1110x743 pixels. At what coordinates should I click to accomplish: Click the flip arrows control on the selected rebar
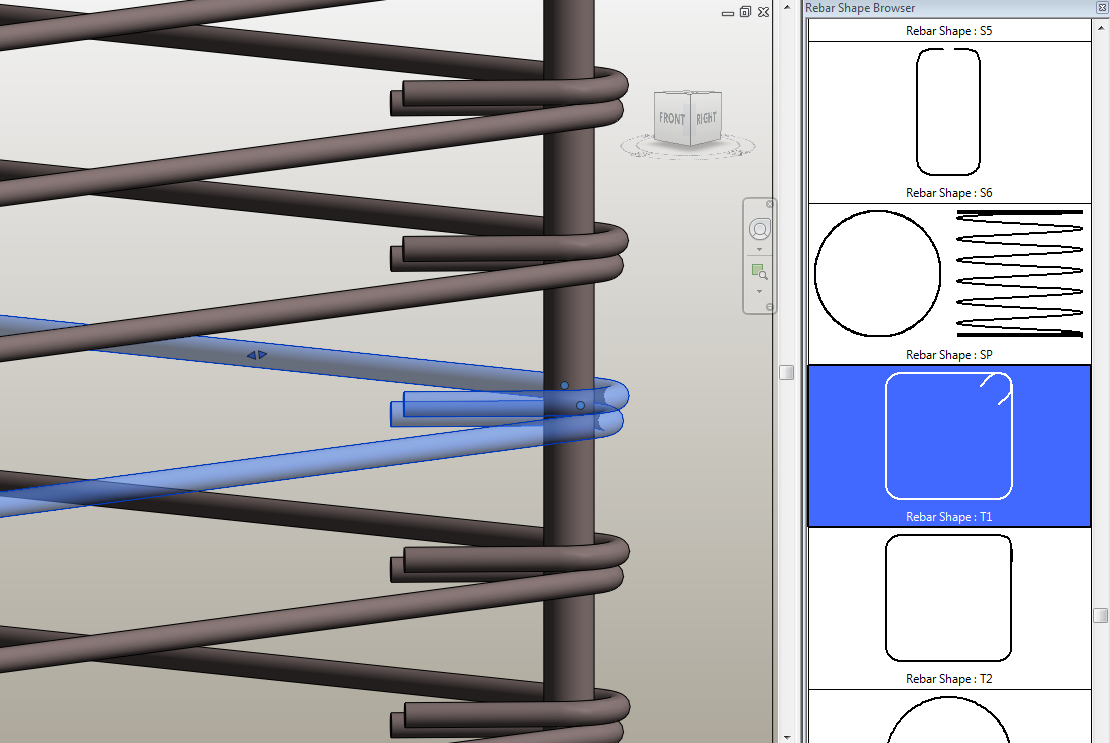point(256,355)
